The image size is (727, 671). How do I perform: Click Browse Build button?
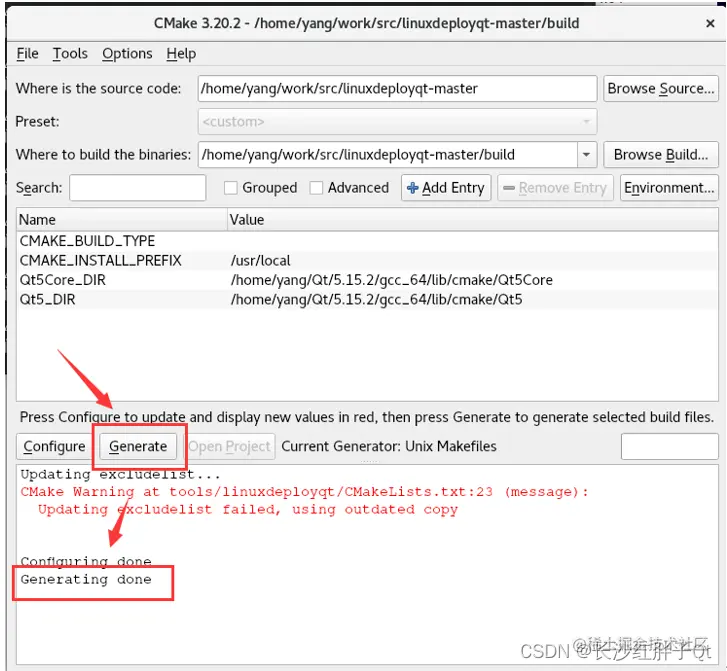point(661,154)
